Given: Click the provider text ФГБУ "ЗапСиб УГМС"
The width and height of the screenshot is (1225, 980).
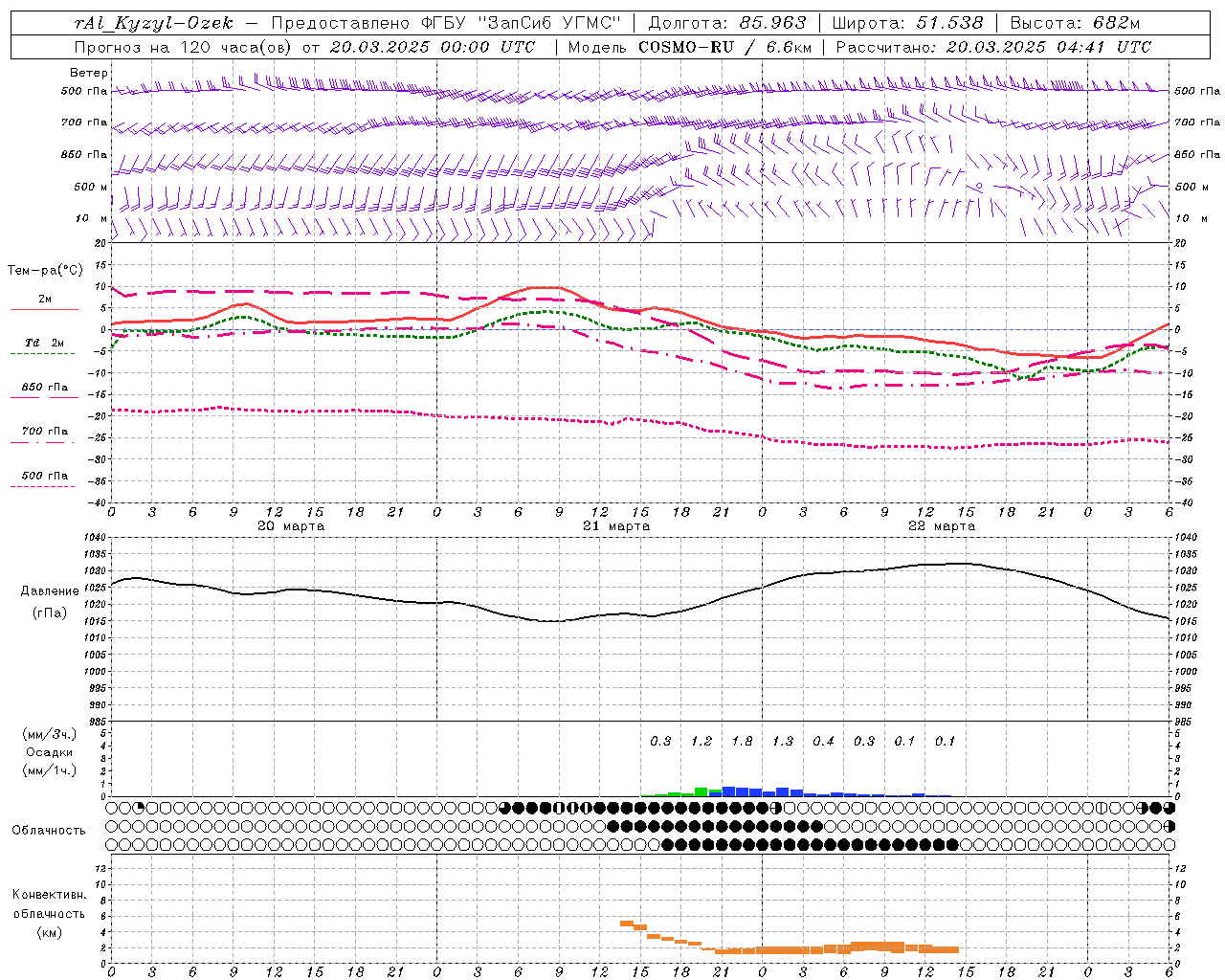Looking at the screenshot, I should tap(521, 23).
